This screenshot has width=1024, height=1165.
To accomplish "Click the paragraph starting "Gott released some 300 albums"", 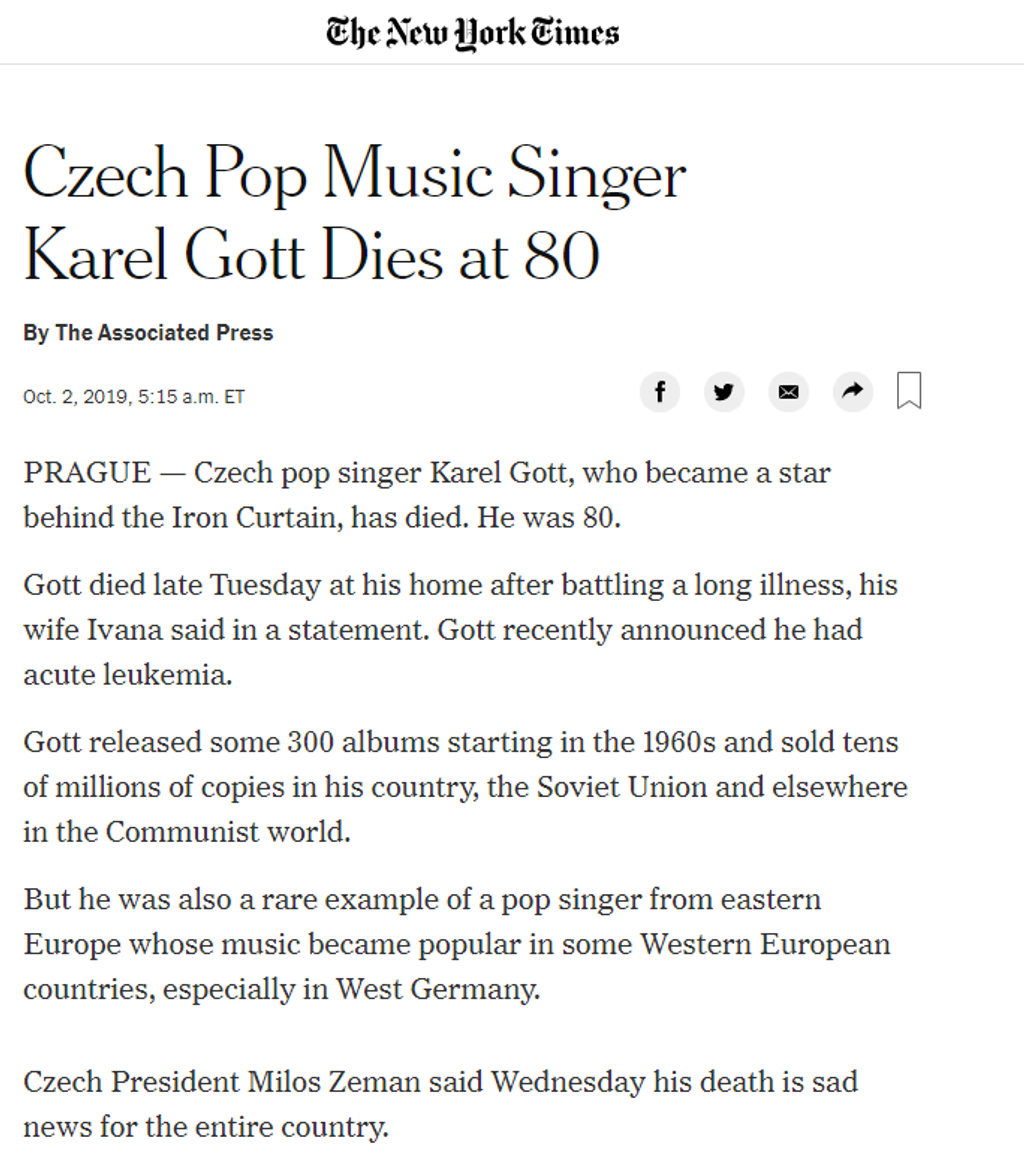I will (x=465, y=787).
